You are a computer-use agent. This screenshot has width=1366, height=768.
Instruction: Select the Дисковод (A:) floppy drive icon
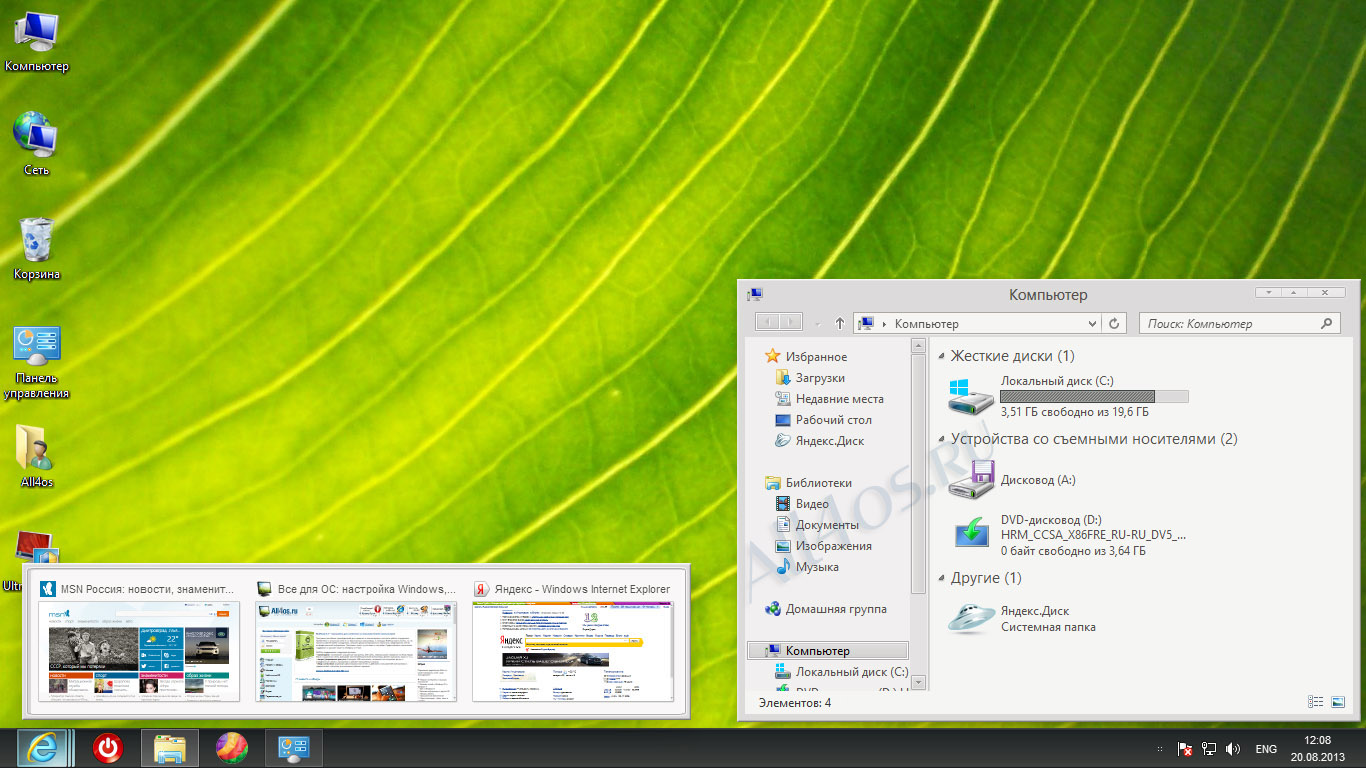tap(972, 480)
